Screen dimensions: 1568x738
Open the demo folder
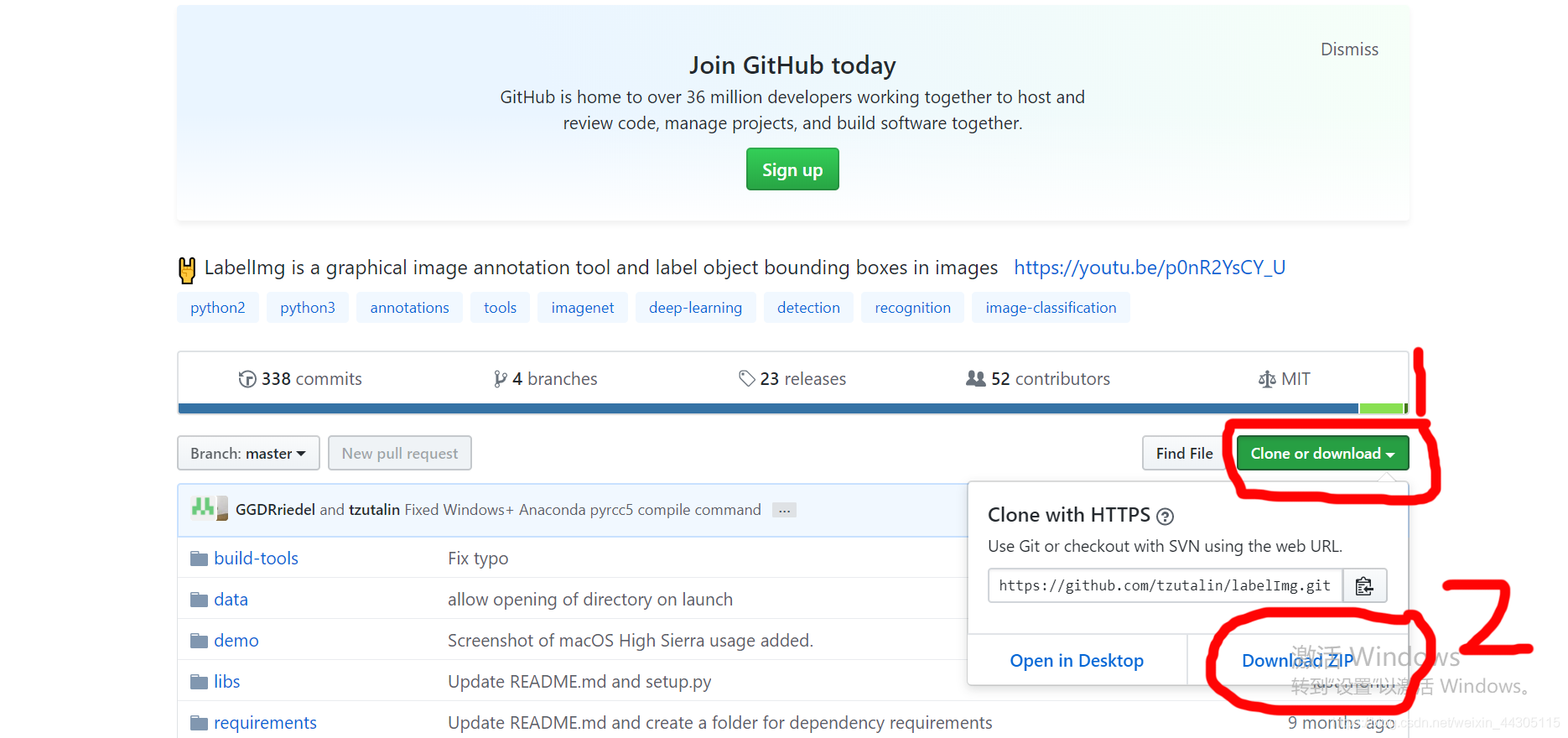click(236, 641)
